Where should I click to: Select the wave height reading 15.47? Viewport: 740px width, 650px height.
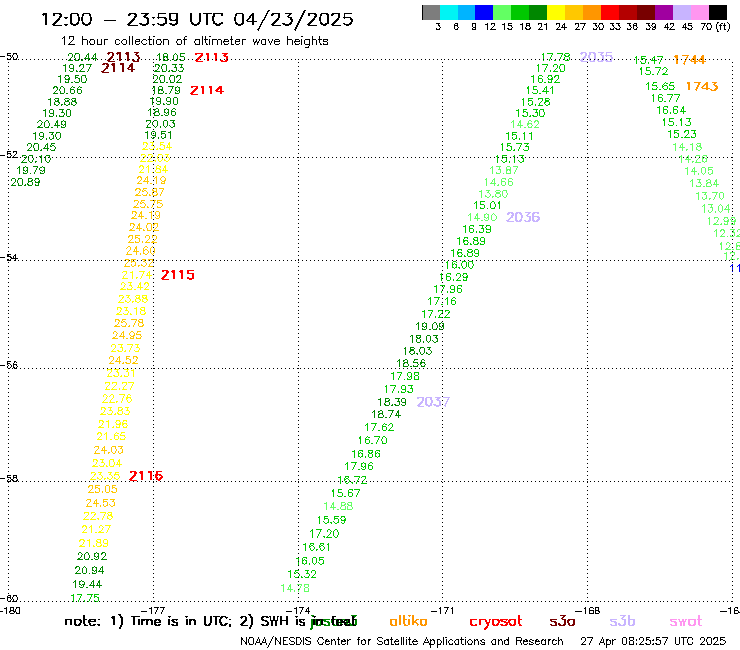coord(648,60)
